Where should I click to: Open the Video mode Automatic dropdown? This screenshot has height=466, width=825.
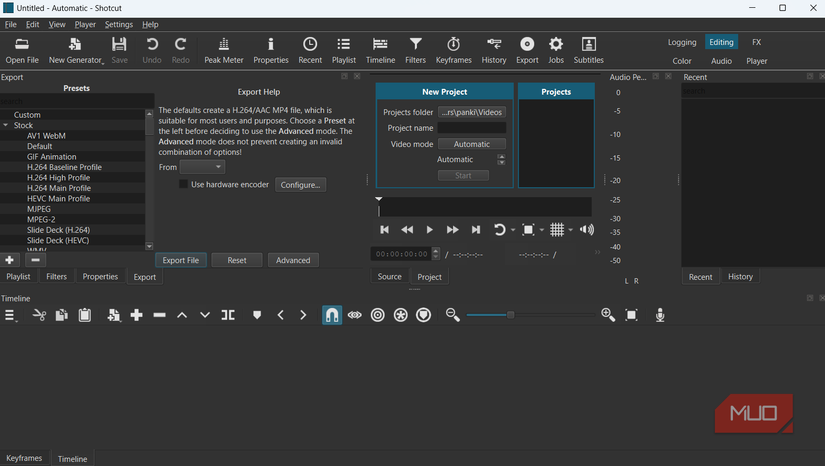coord(472,144)
